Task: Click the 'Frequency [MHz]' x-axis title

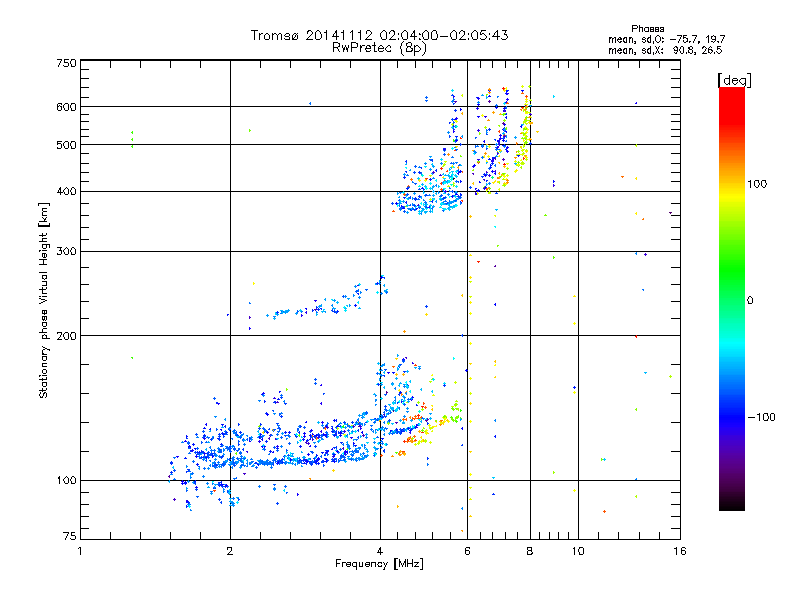Action: click(x=379, y=564)
